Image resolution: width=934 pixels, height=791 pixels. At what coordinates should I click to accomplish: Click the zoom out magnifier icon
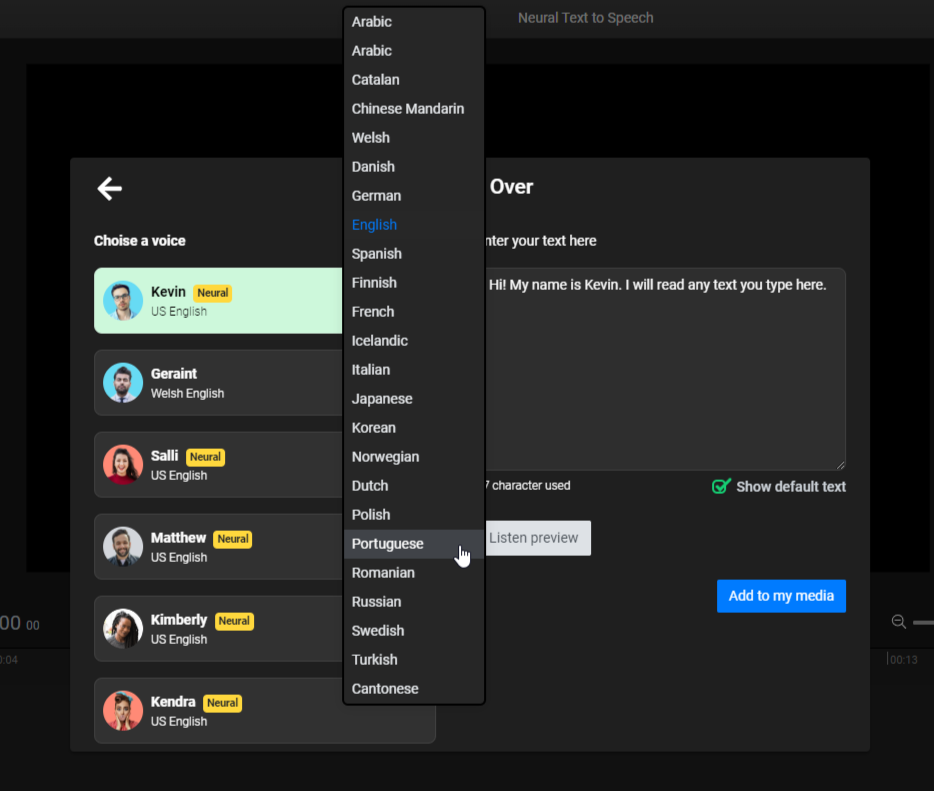point(898,622)
